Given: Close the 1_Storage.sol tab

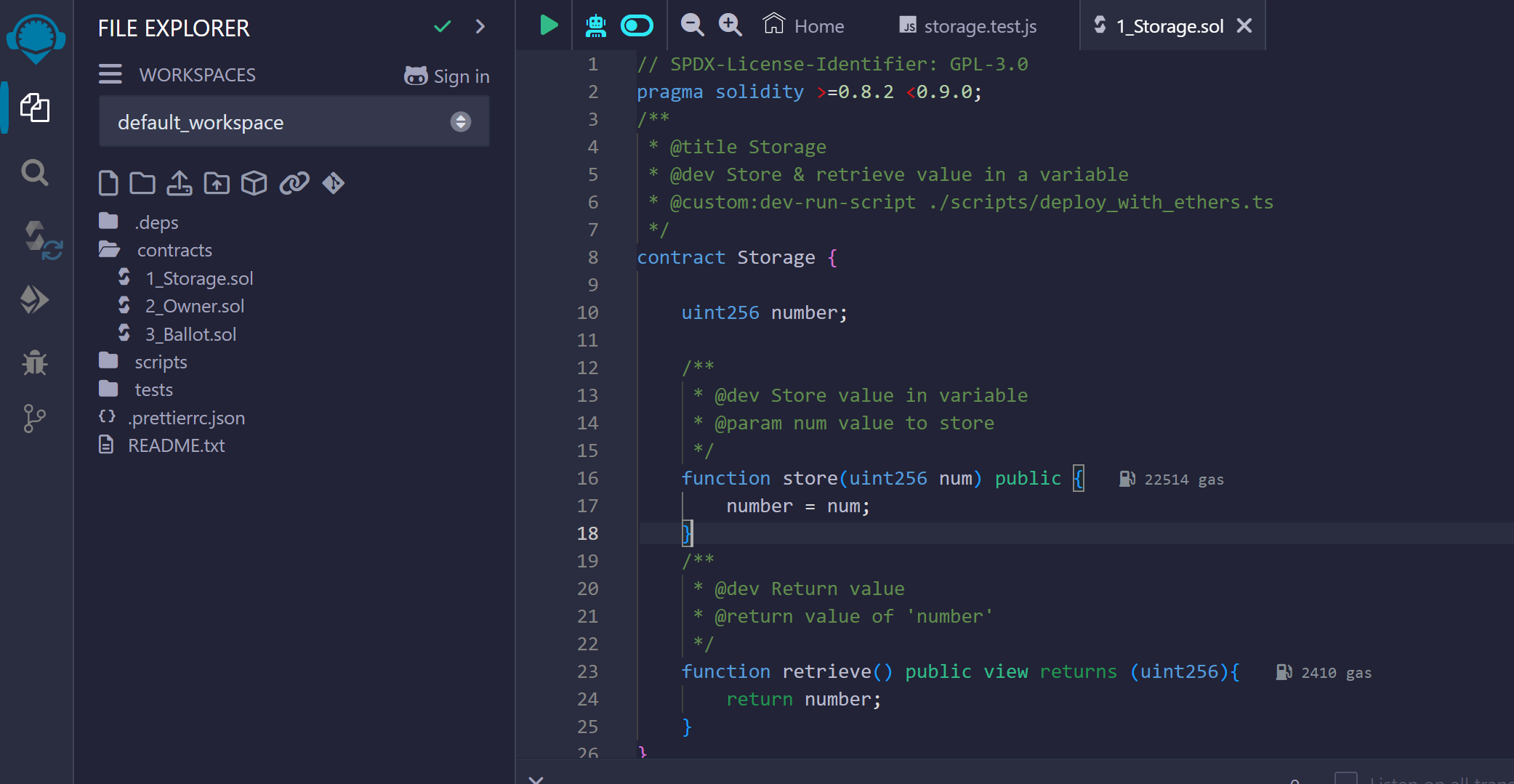Looking at the screenshot, I should click(1244, 25).
